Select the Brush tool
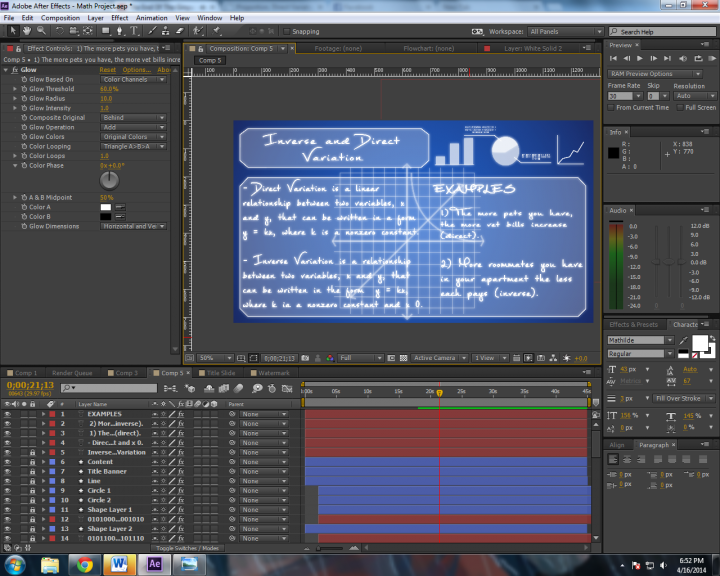Viewport: 720px width, 576px height. [x=152, y=31]
